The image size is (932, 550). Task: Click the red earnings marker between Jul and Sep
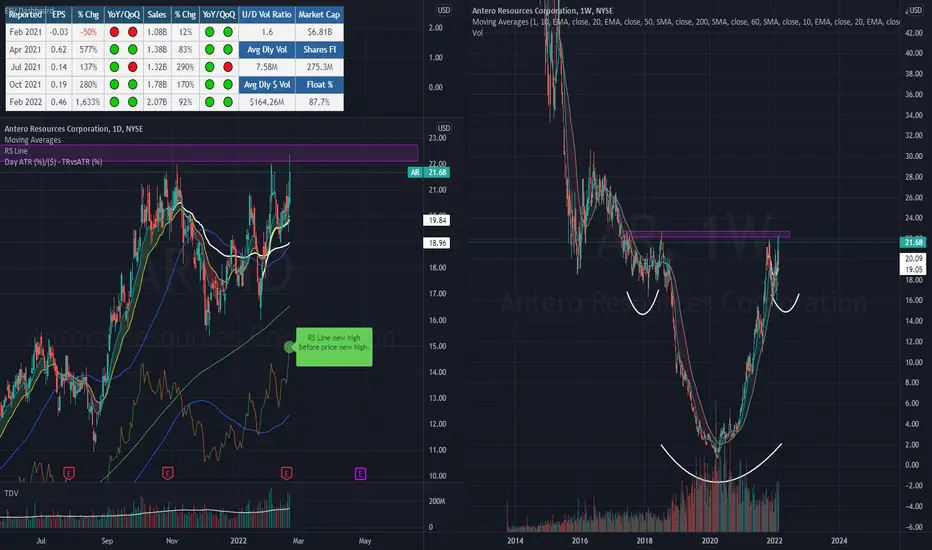[x=69, y=473]
